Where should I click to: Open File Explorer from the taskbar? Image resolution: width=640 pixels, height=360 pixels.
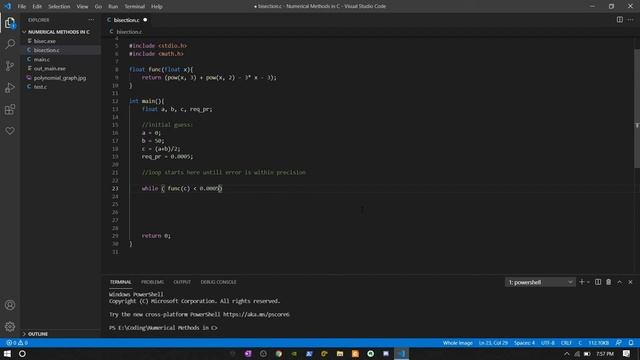tap(340, 353)
